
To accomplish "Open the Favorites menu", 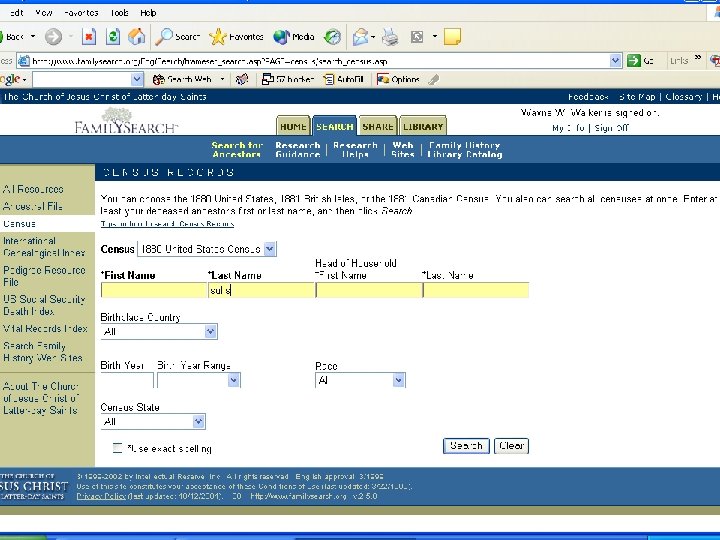I will tap(81, 13).
